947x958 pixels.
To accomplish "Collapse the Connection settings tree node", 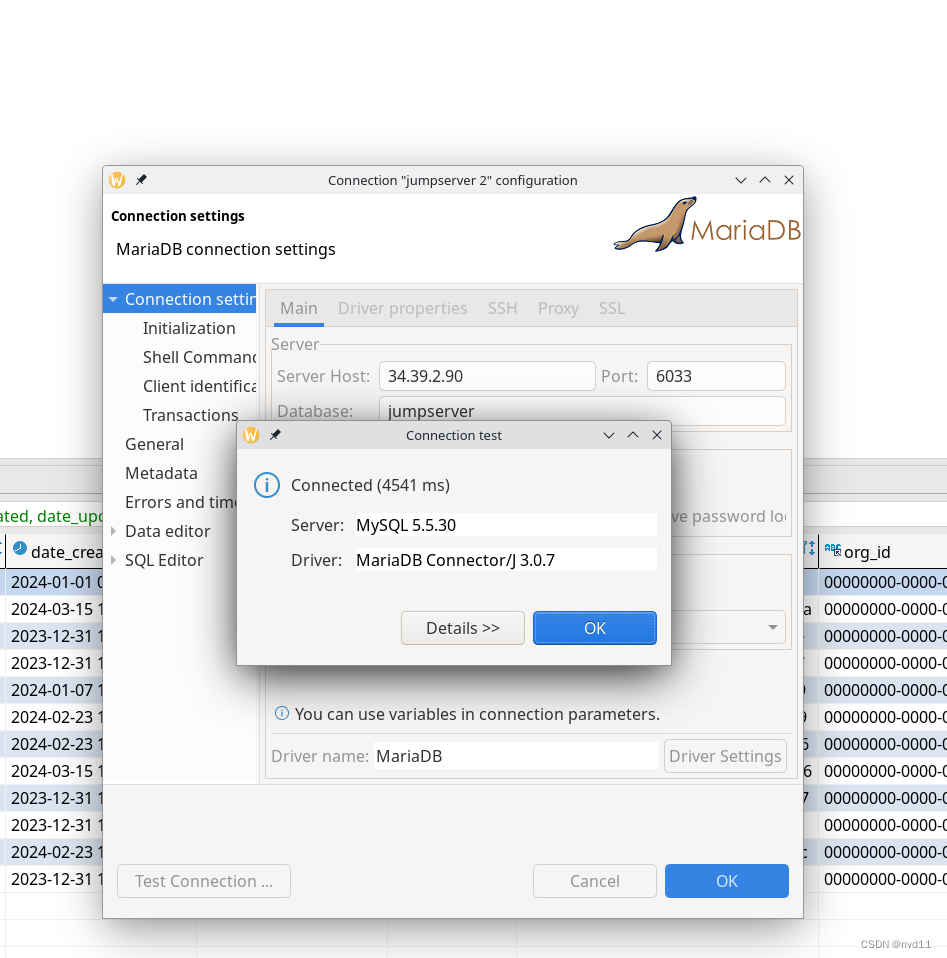I will pos(113,299).
